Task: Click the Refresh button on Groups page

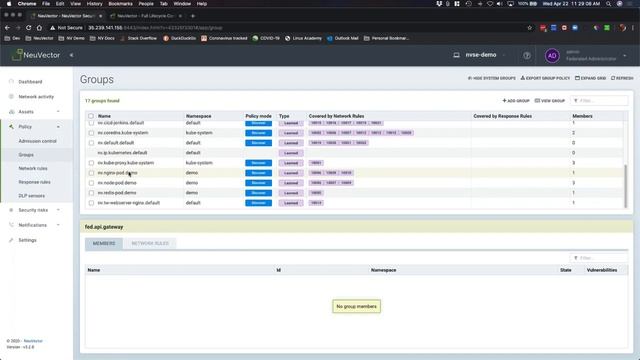Action: [x=622, y=78]
